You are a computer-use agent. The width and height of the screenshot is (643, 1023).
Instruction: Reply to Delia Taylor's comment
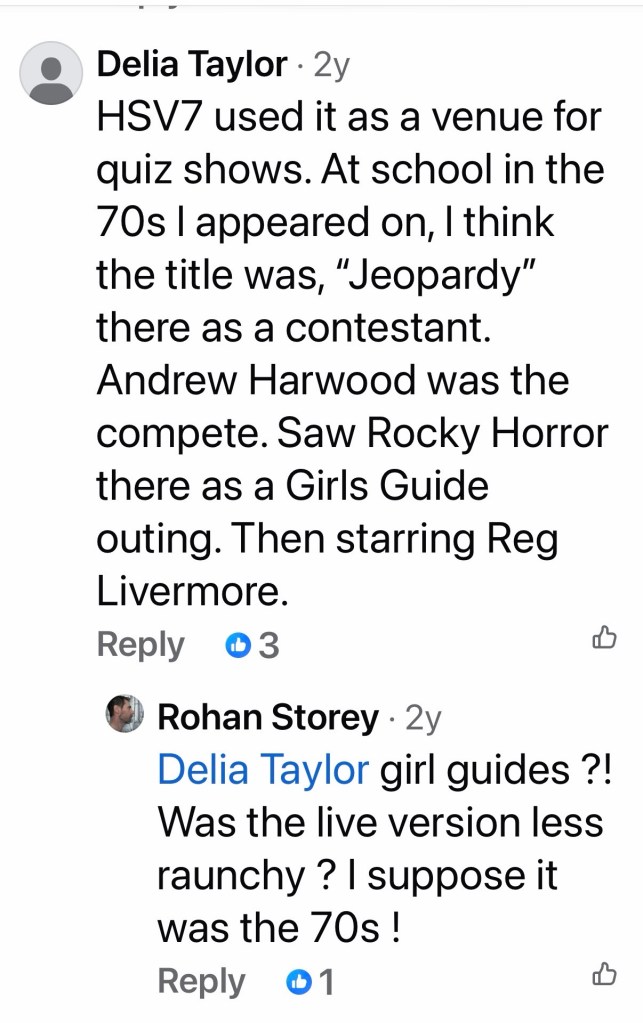coord(140,645)
